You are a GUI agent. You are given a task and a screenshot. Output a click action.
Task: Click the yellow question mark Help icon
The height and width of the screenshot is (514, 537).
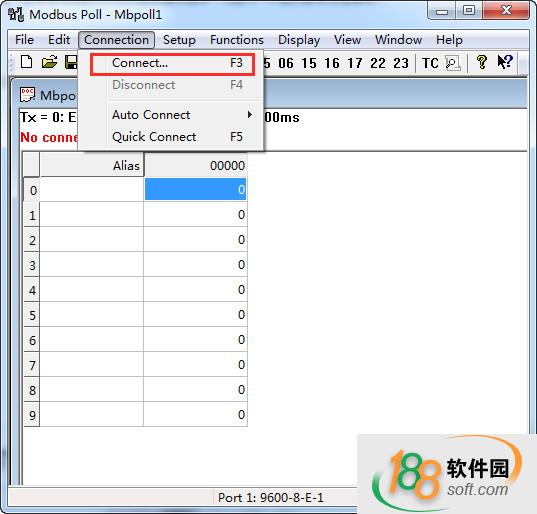coord(482,62)
